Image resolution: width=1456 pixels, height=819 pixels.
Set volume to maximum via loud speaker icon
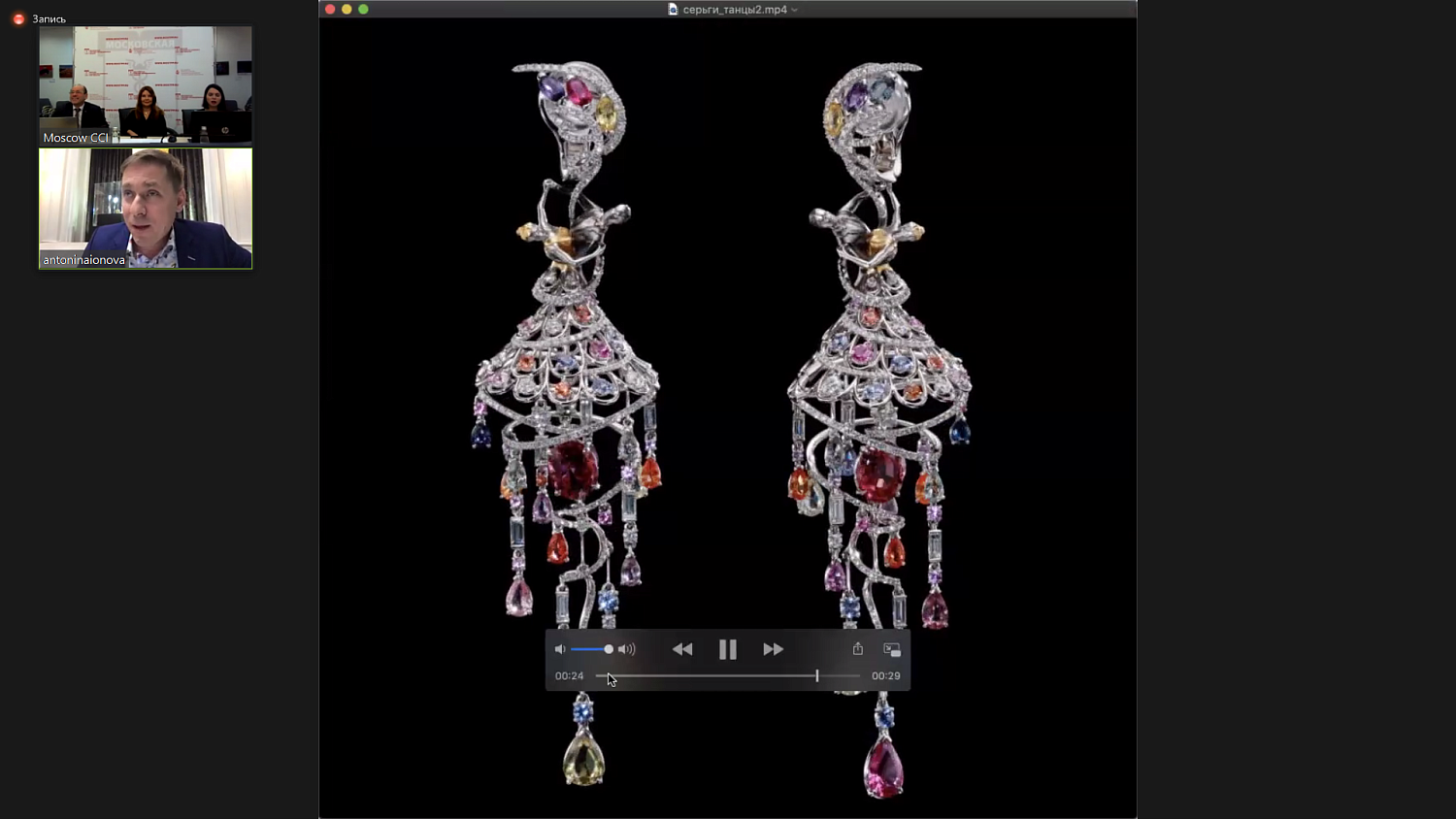627,649
